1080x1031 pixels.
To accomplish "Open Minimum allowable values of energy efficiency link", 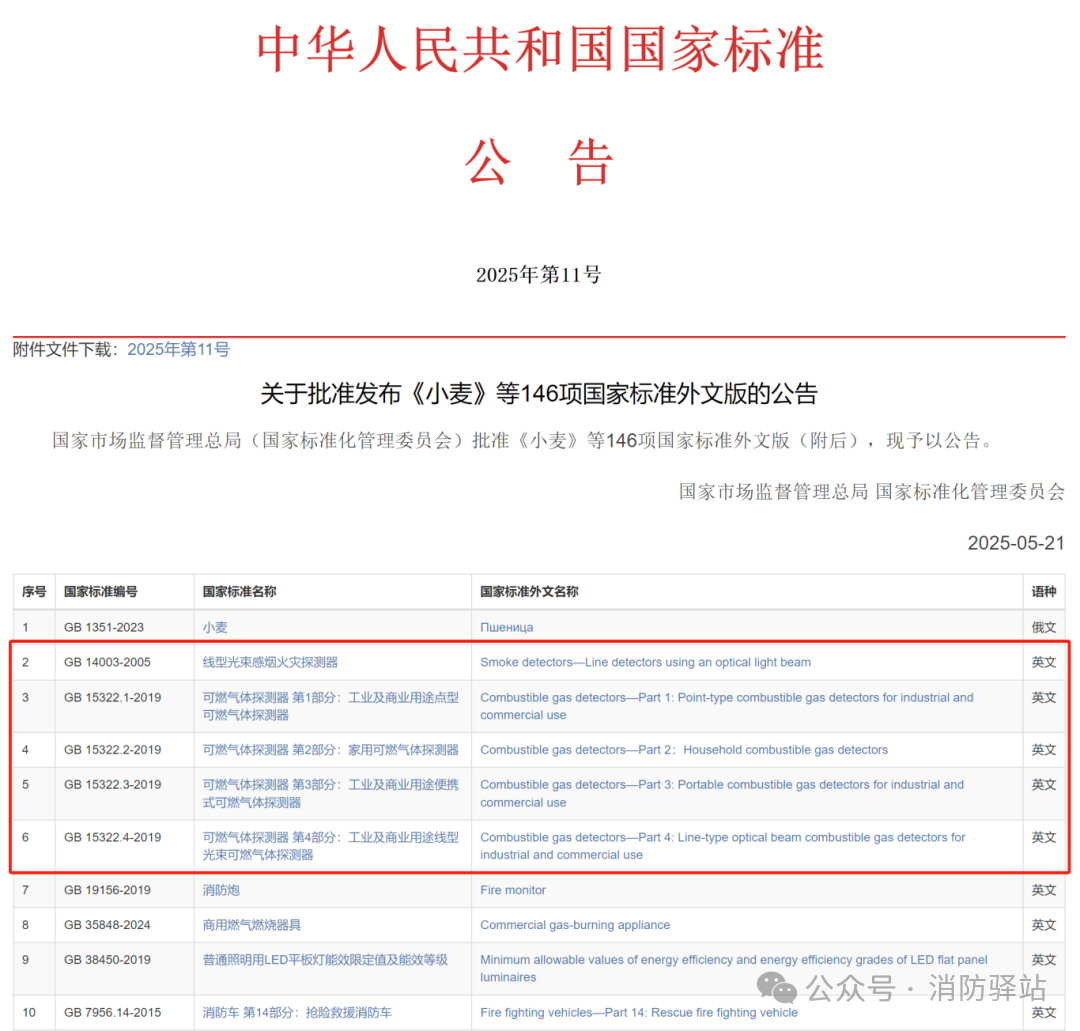I will coord(734,968).
